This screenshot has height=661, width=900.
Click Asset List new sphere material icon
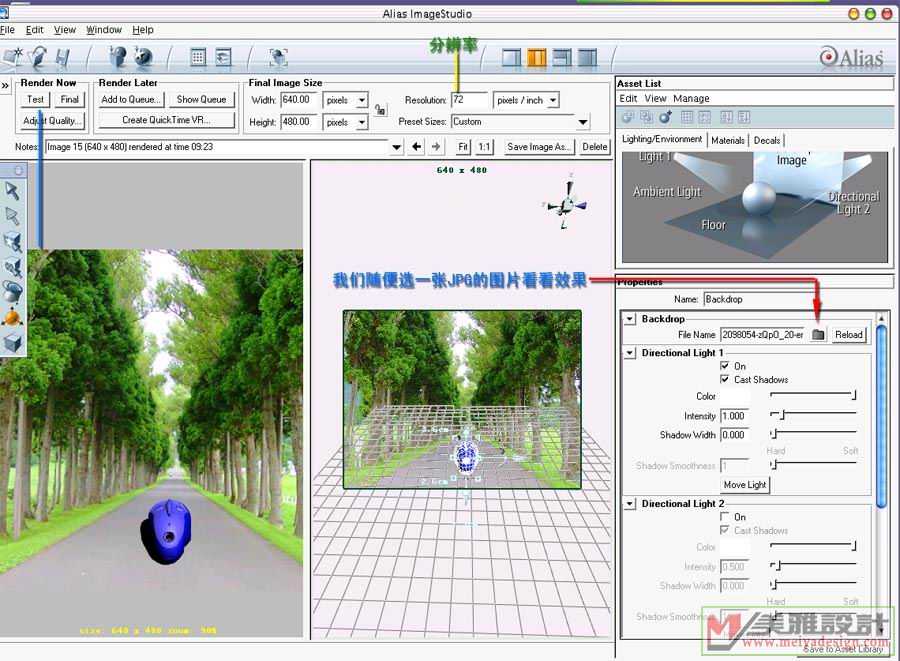[666, 117]
